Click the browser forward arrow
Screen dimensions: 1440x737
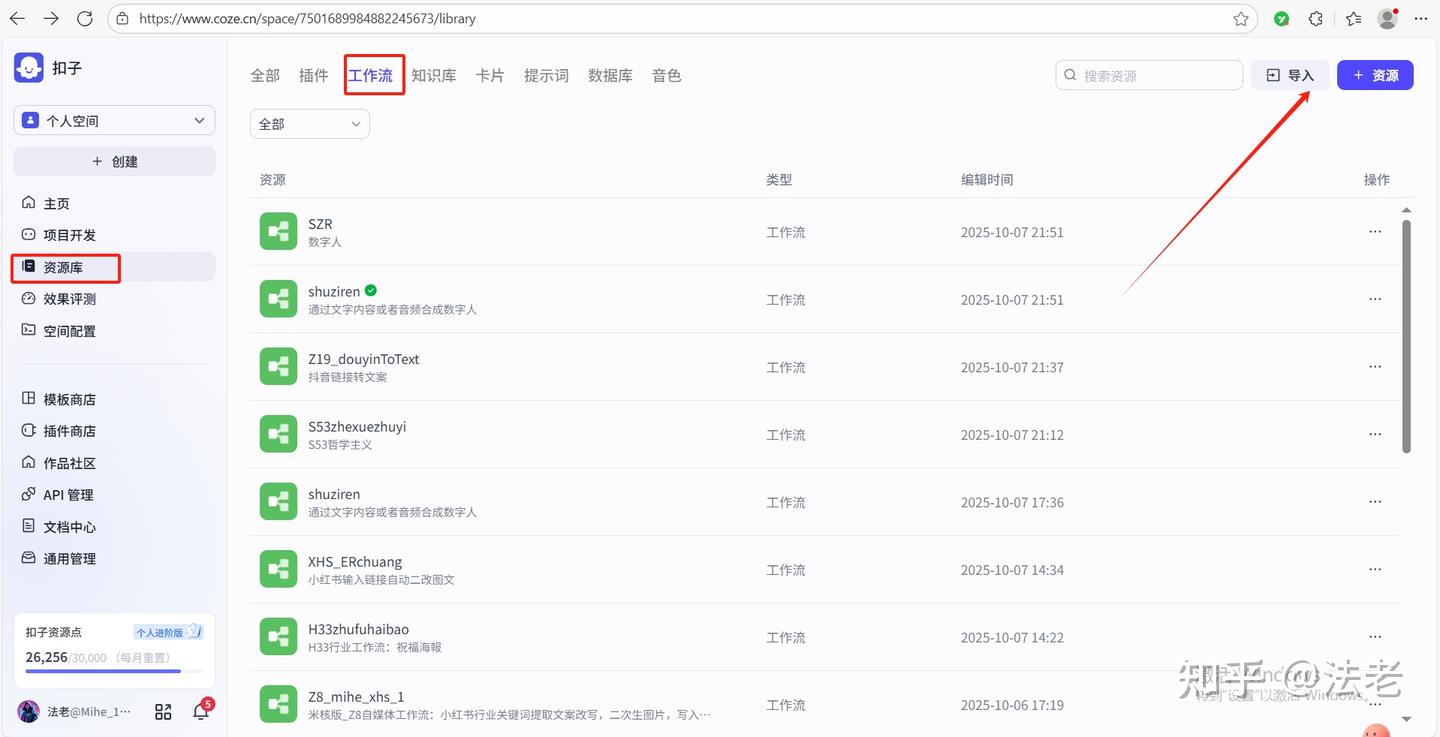[x=51, y=19]
